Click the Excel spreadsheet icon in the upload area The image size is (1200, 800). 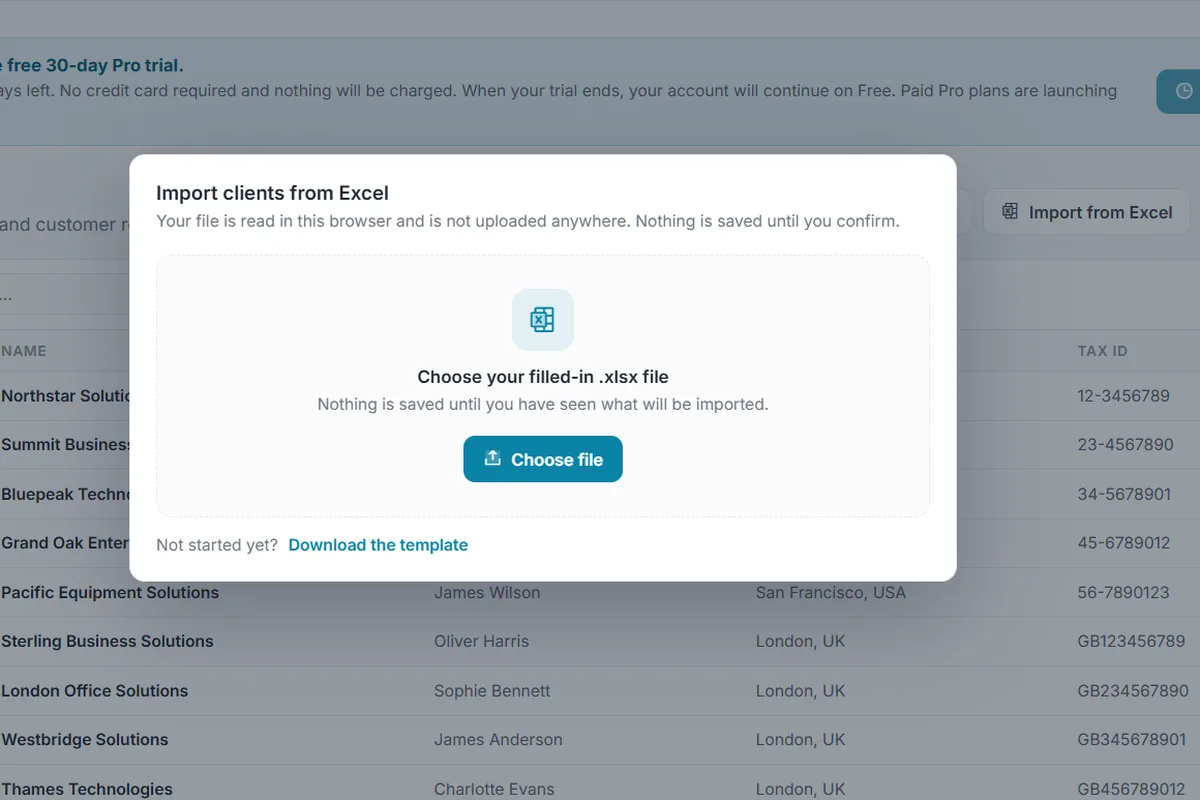tap(543, 320)
